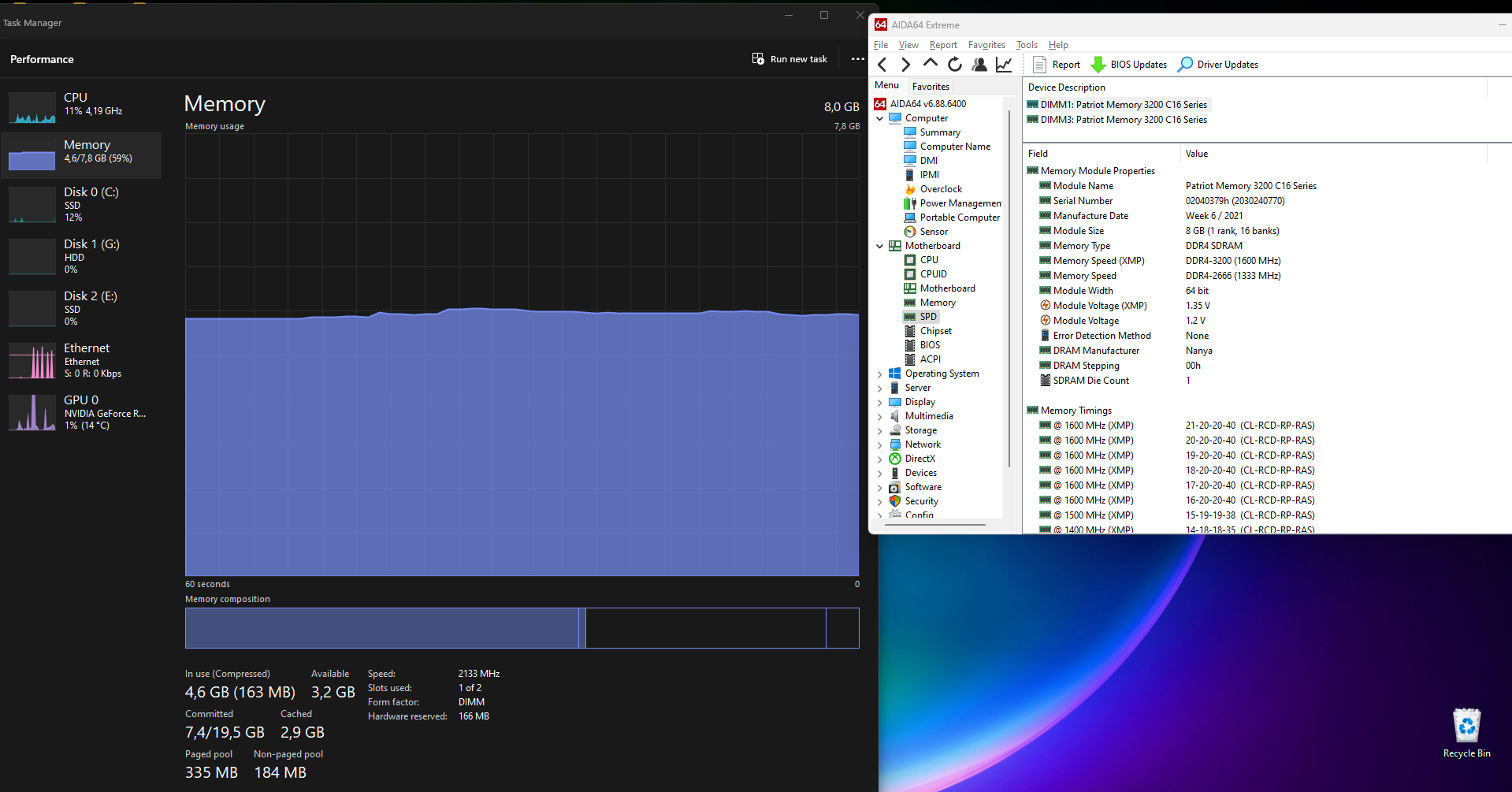The height and width of the screenshot is (792, 1512).
Task: Click the Driver Updates magnifier icon
Action: [x=1185, y=65]
